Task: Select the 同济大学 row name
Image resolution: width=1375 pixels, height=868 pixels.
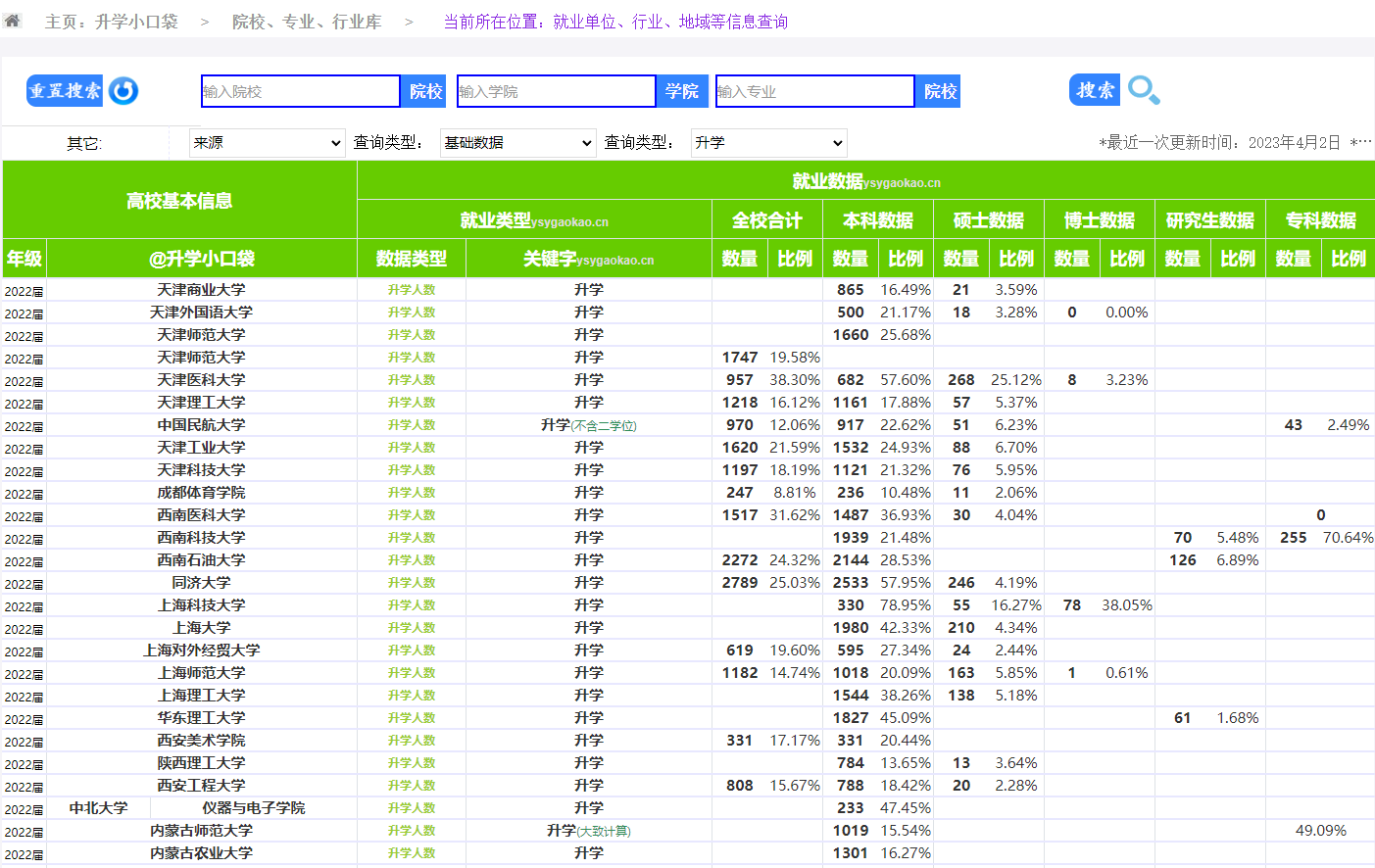Action: coord(201,583)
